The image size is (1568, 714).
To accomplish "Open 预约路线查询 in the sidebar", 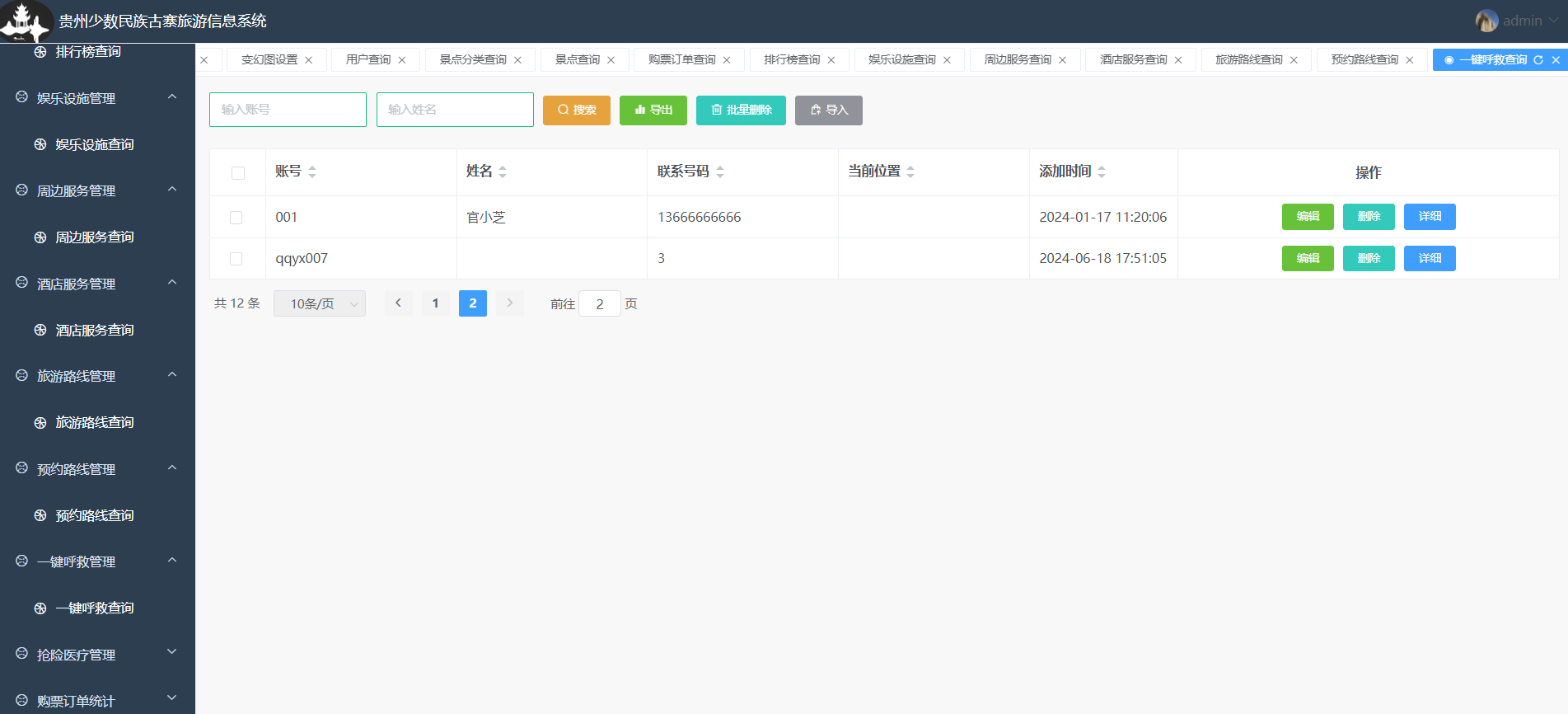I will pos(95,515).
